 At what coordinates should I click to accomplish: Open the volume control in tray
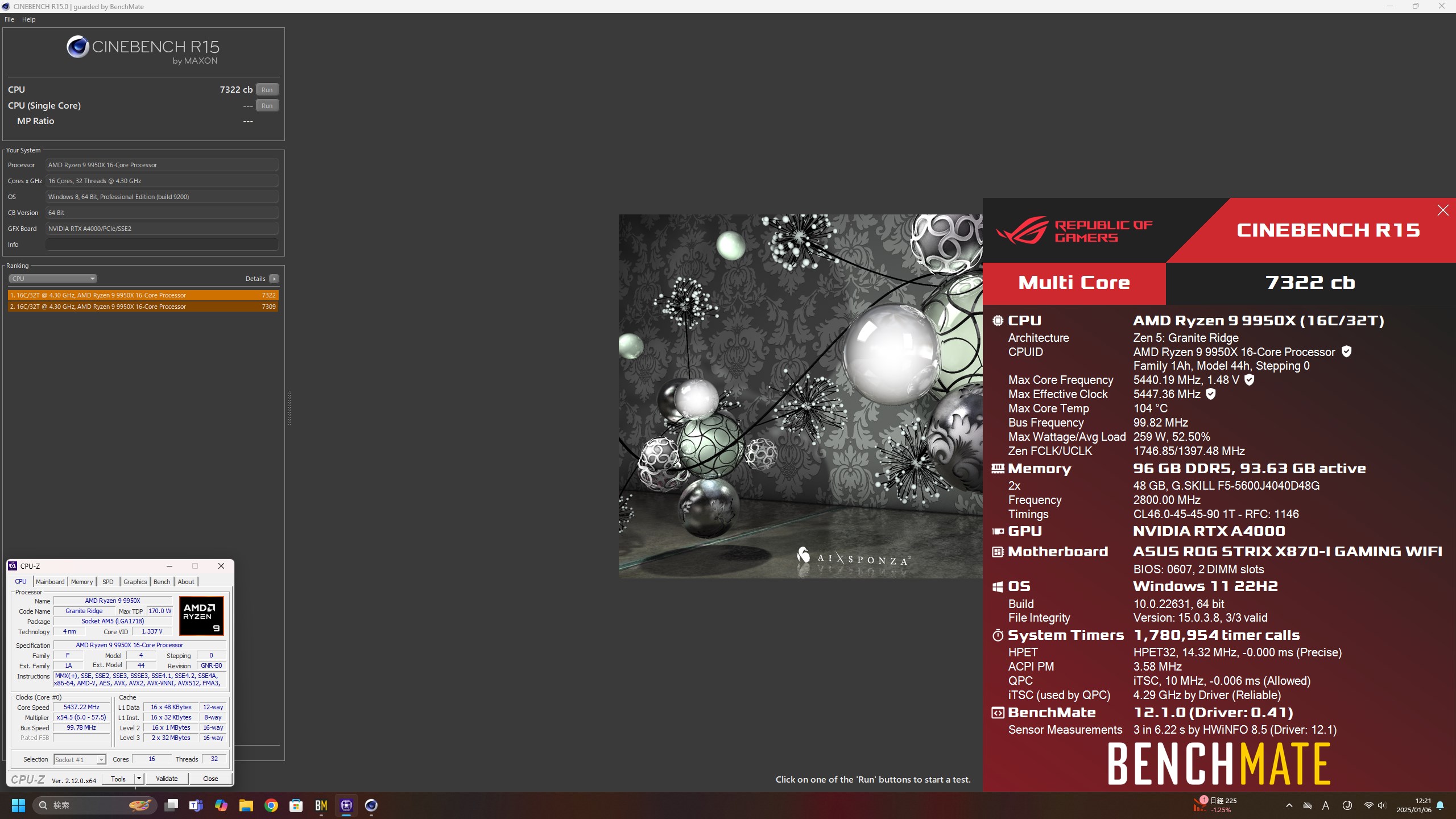coord(1382,805)
